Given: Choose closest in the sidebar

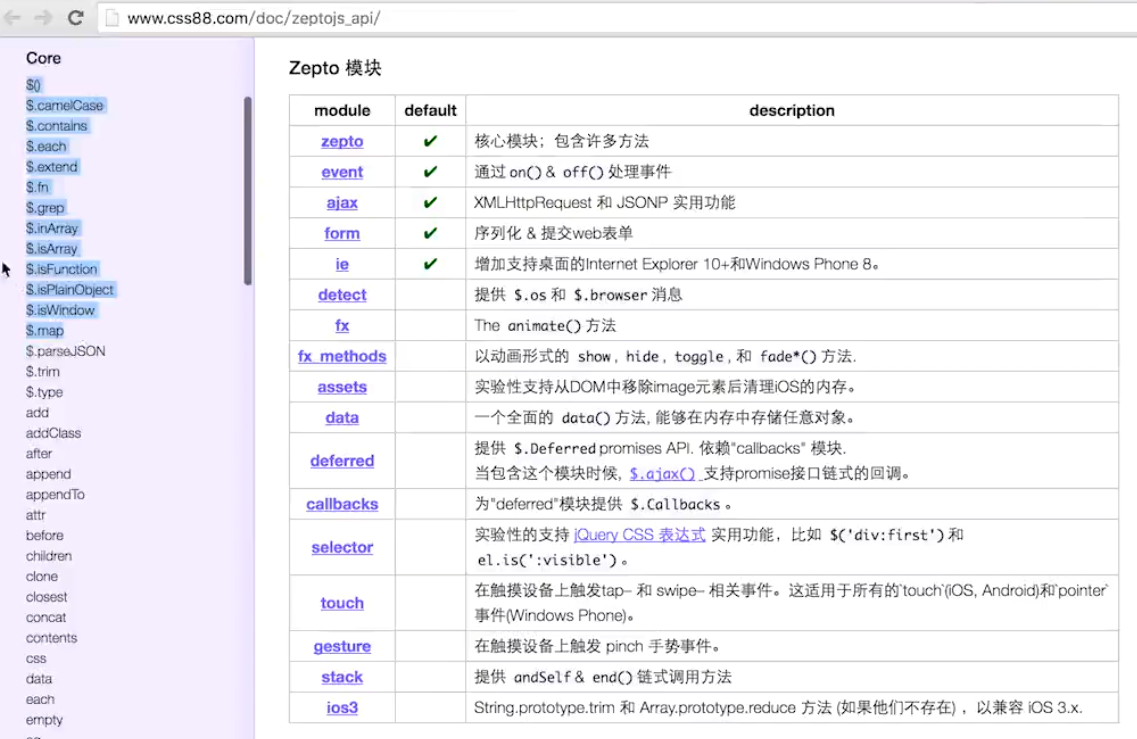Looking at the screenshot, I should pyautogui.click(x=46, y=597).
